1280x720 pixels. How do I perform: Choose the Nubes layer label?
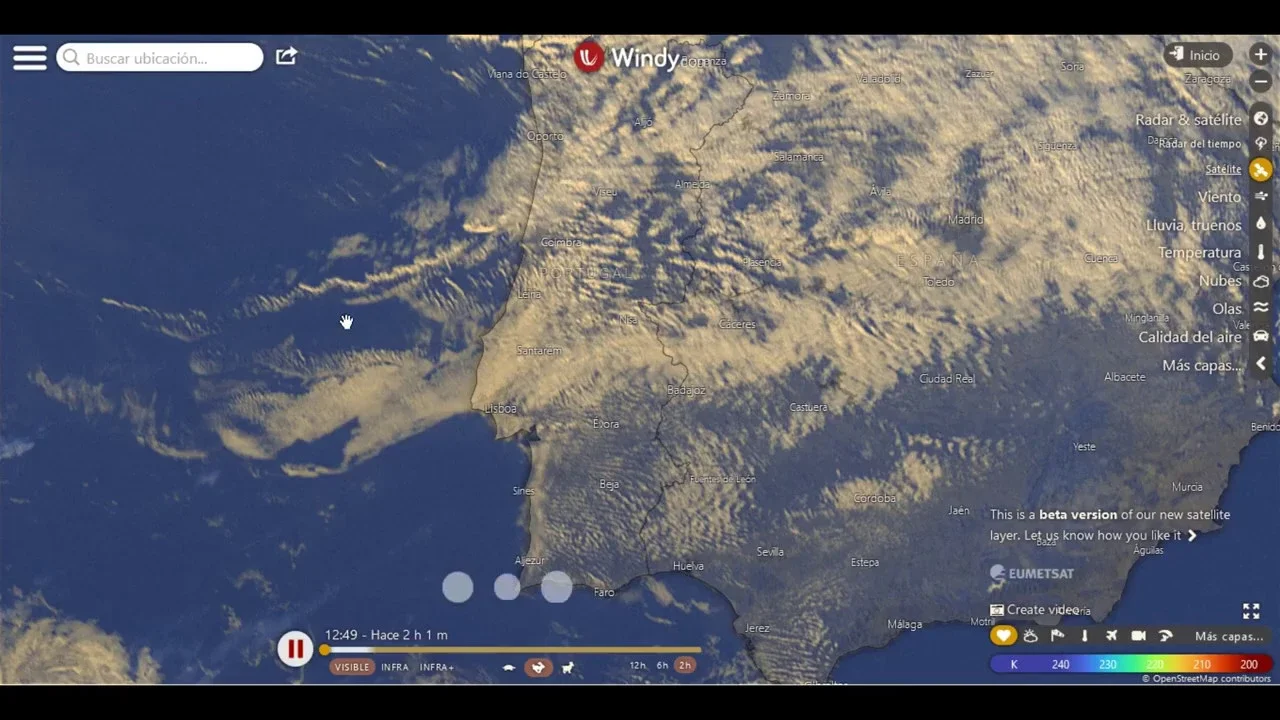pos(1220,281)
